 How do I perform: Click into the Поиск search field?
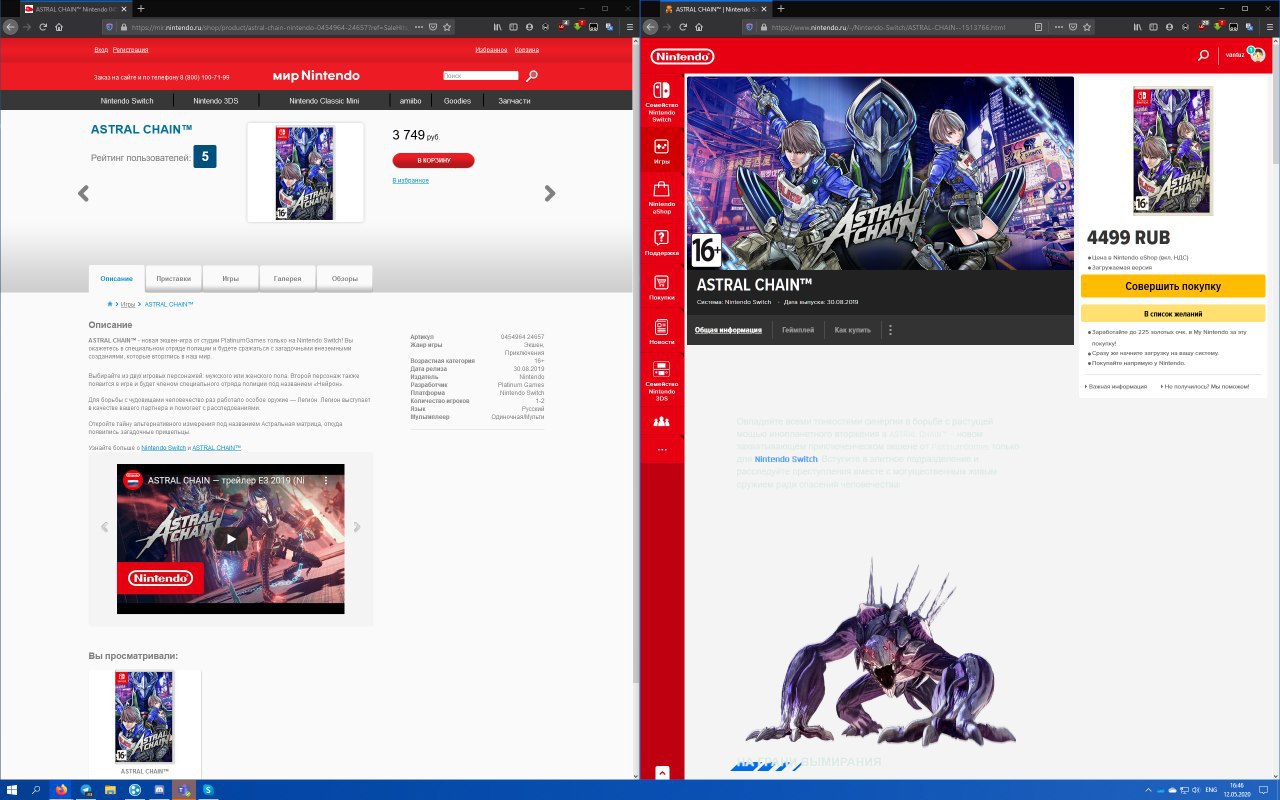pos(480,75)
